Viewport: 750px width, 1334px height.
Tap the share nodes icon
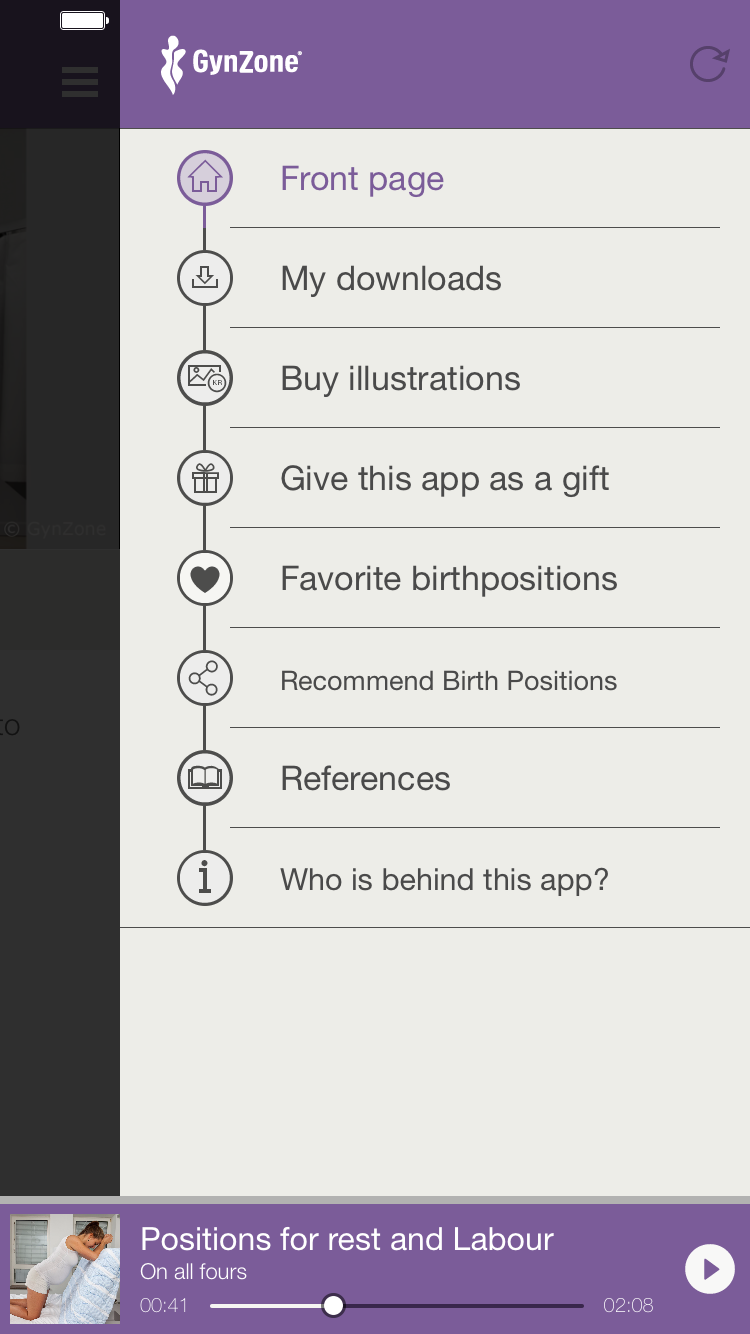(205, 679)
